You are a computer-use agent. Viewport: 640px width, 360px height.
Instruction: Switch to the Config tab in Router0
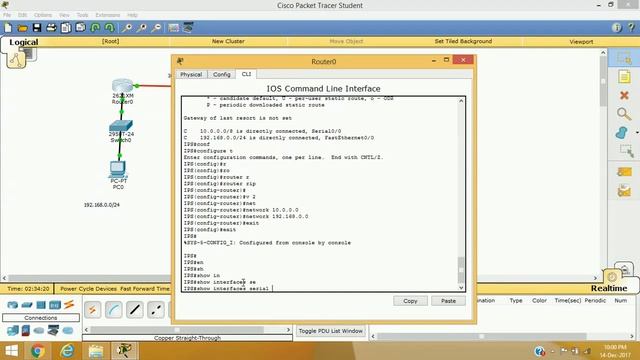[x=222, y=74]
